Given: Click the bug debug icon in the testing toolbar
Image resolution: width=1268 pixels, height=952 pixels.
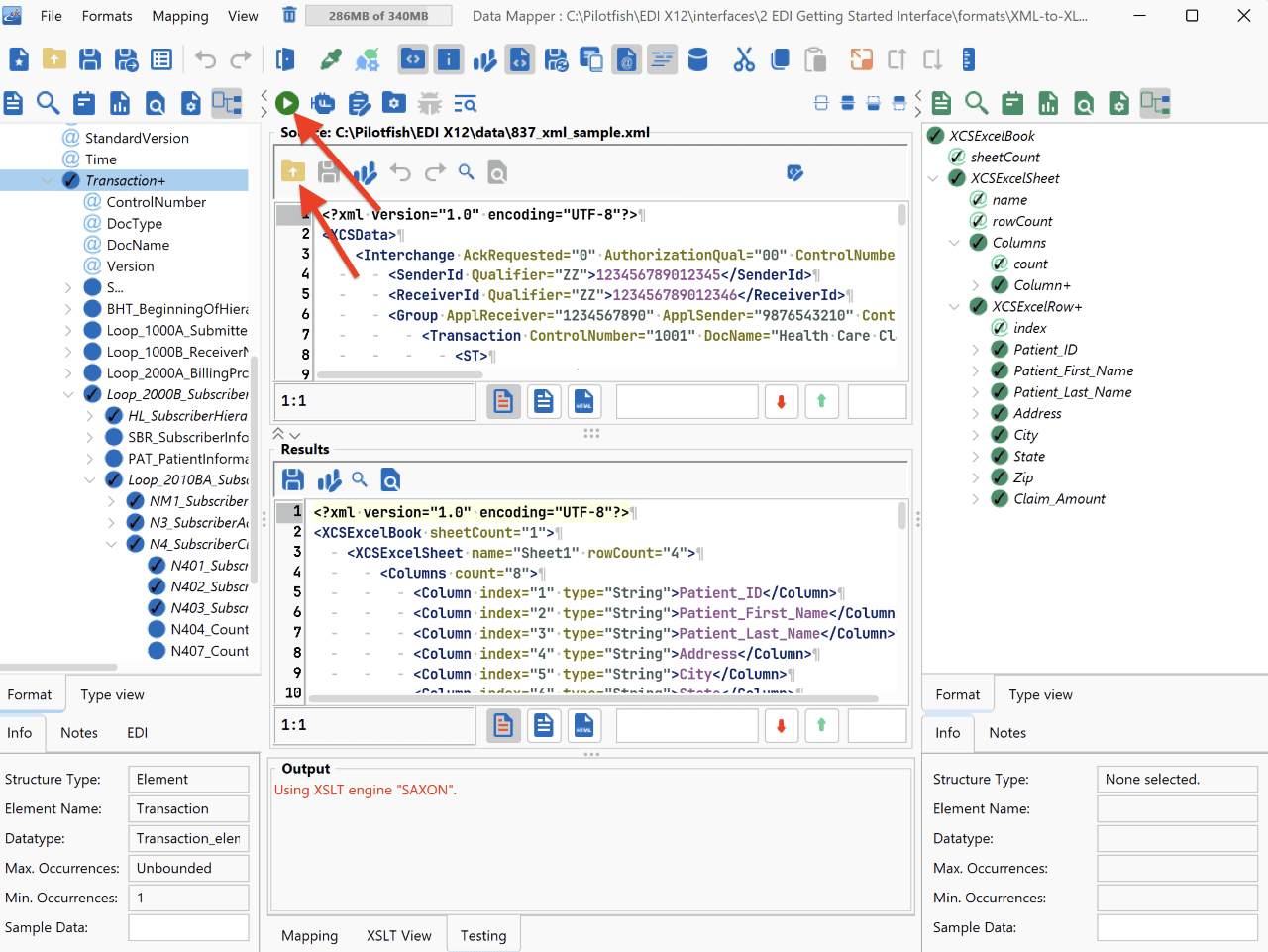Looking at the screenshot, I should click(430, 103).
